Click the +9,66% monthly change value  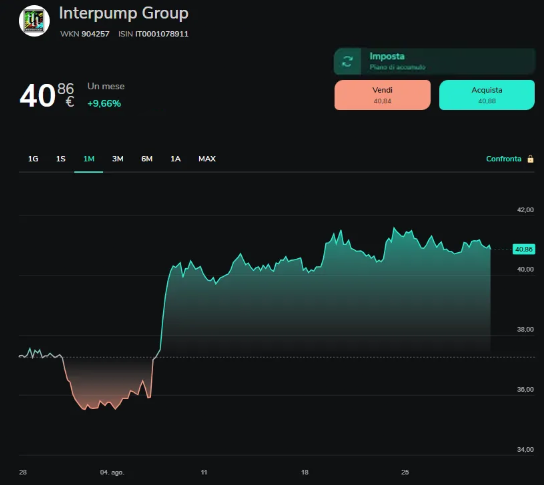coord(104,103)
